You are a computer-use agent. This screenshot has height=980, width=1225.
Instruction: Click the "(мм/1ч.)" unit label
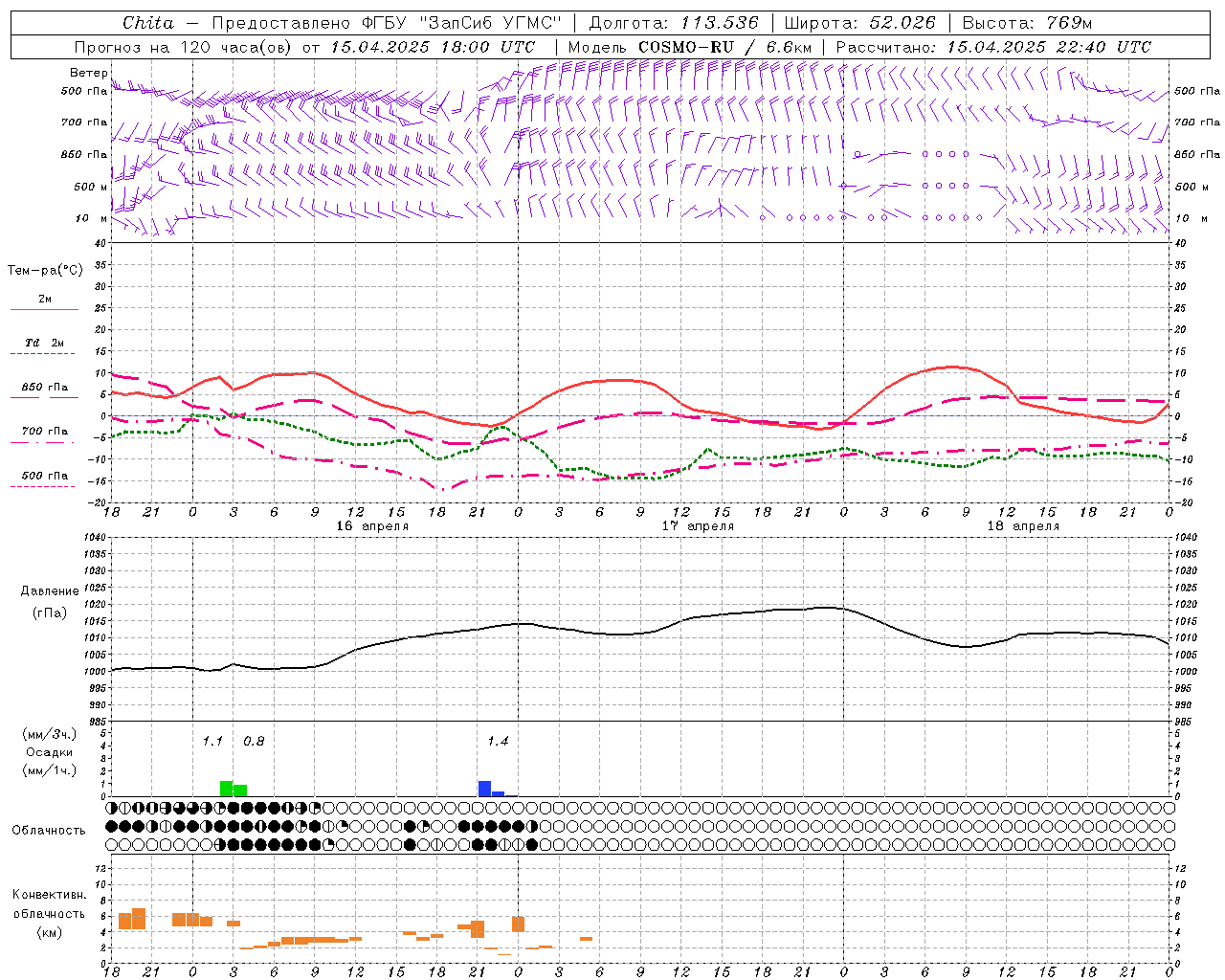(49, 770)
